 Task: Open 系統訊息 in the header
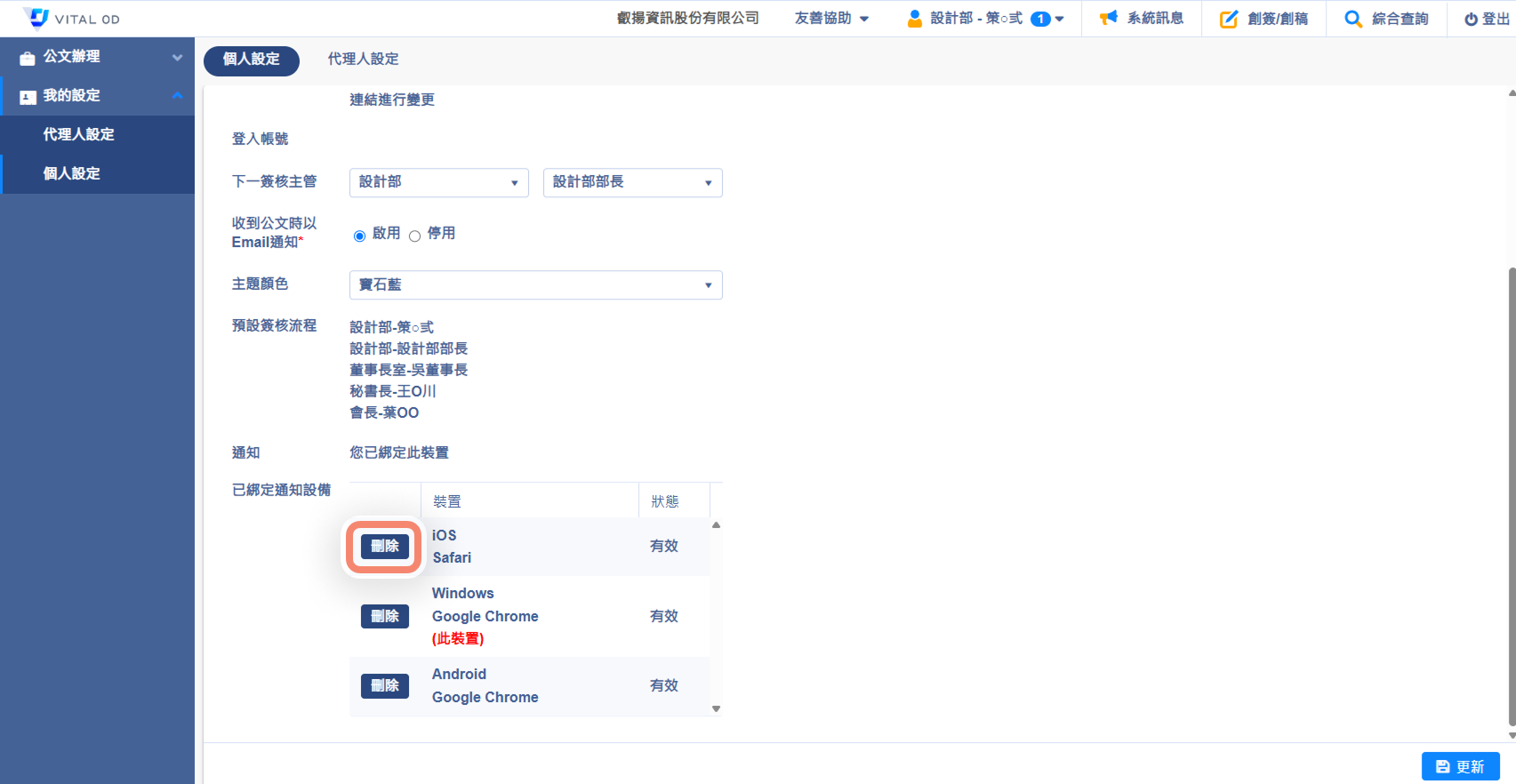1142,18
